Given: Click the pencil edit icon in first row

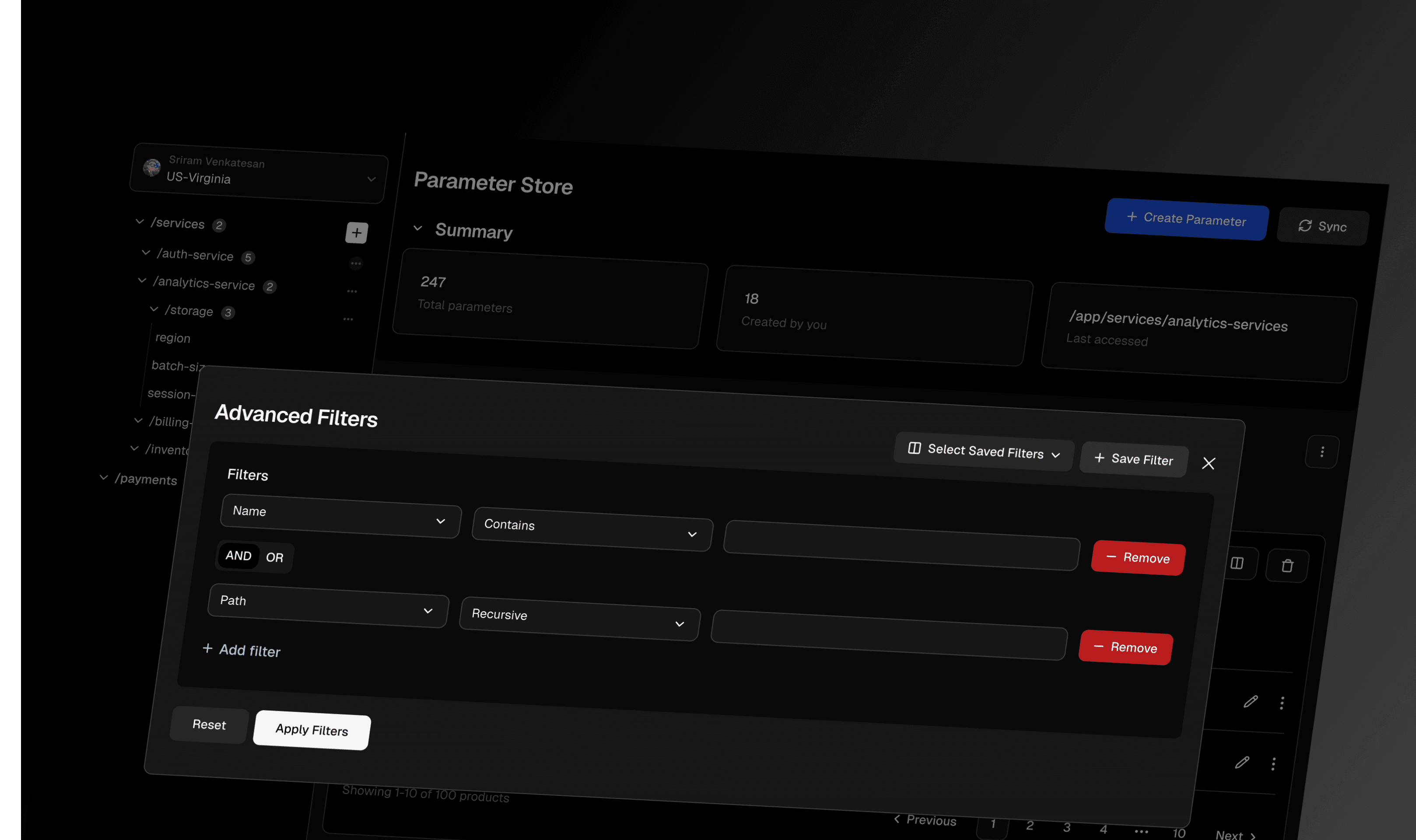Looking at the screenshot, I should [1250, 702].
